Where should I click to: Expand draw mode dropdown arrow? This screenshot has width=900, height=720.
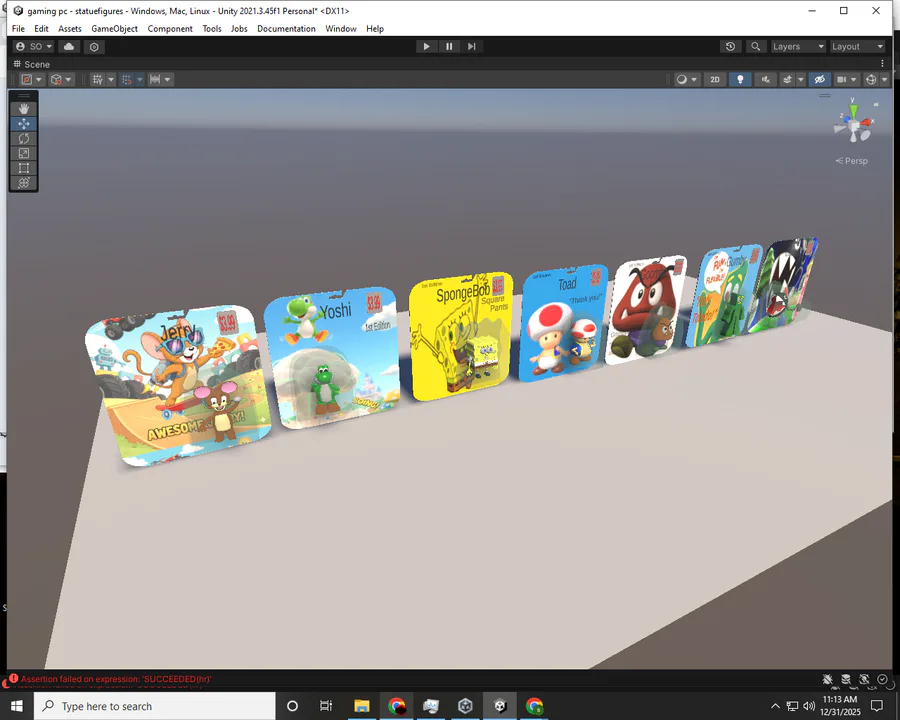694,79
